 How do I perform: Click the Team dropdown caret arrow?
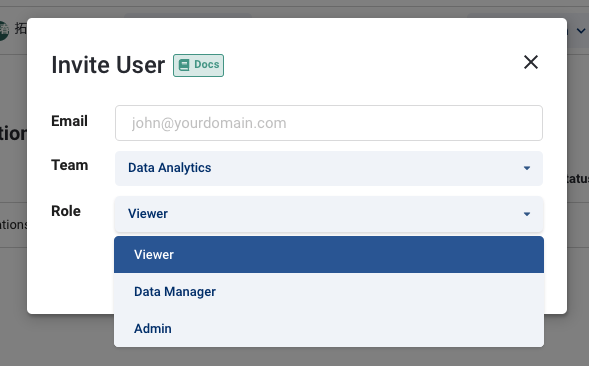point(527,168)
